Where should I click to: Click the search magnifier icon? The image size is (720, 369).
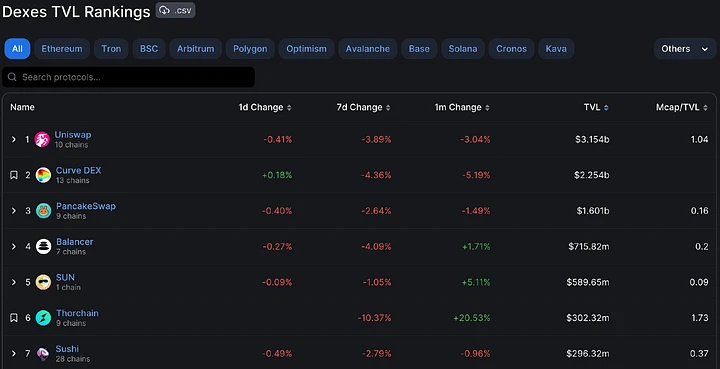(x=12, y=77)
